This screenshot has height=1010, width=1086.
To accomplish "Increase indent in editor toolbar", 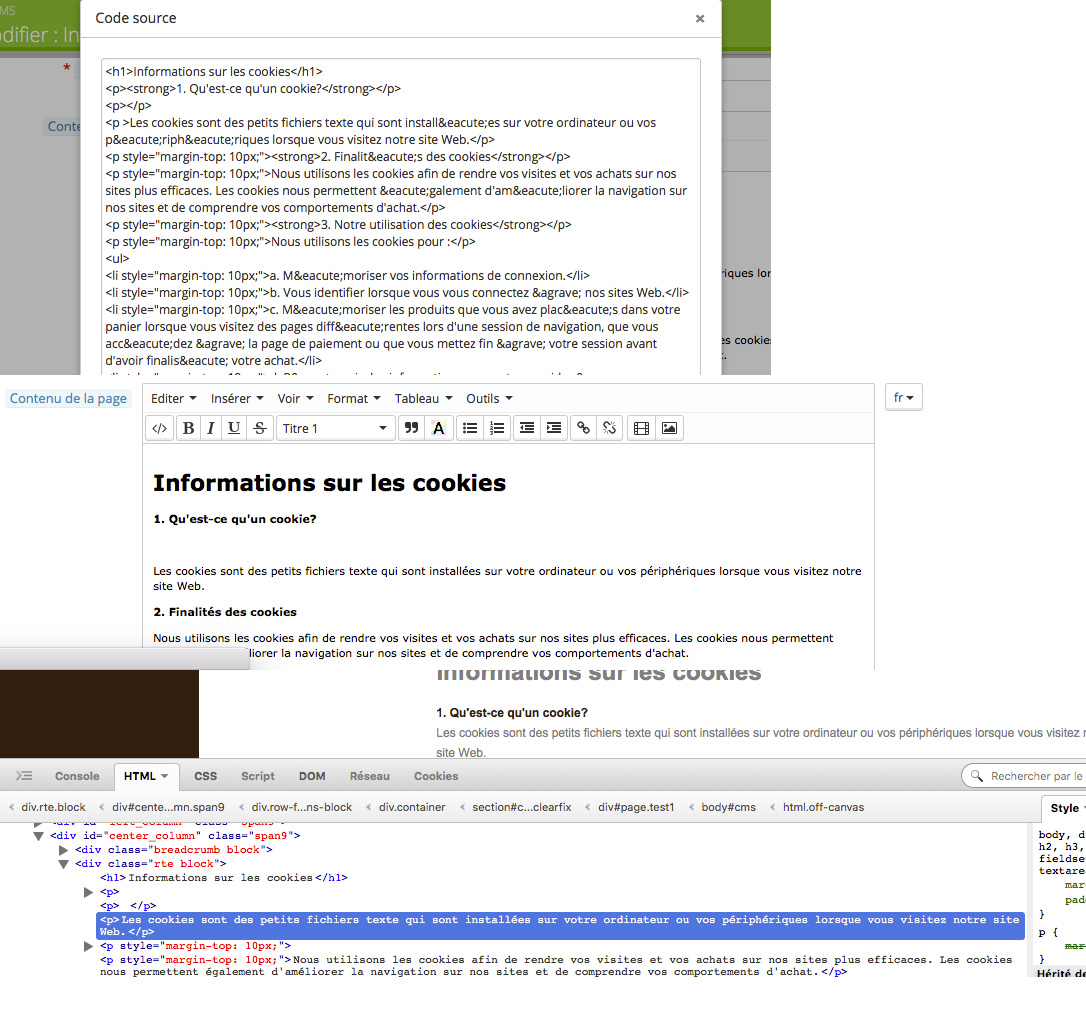I will pos(554,428).
